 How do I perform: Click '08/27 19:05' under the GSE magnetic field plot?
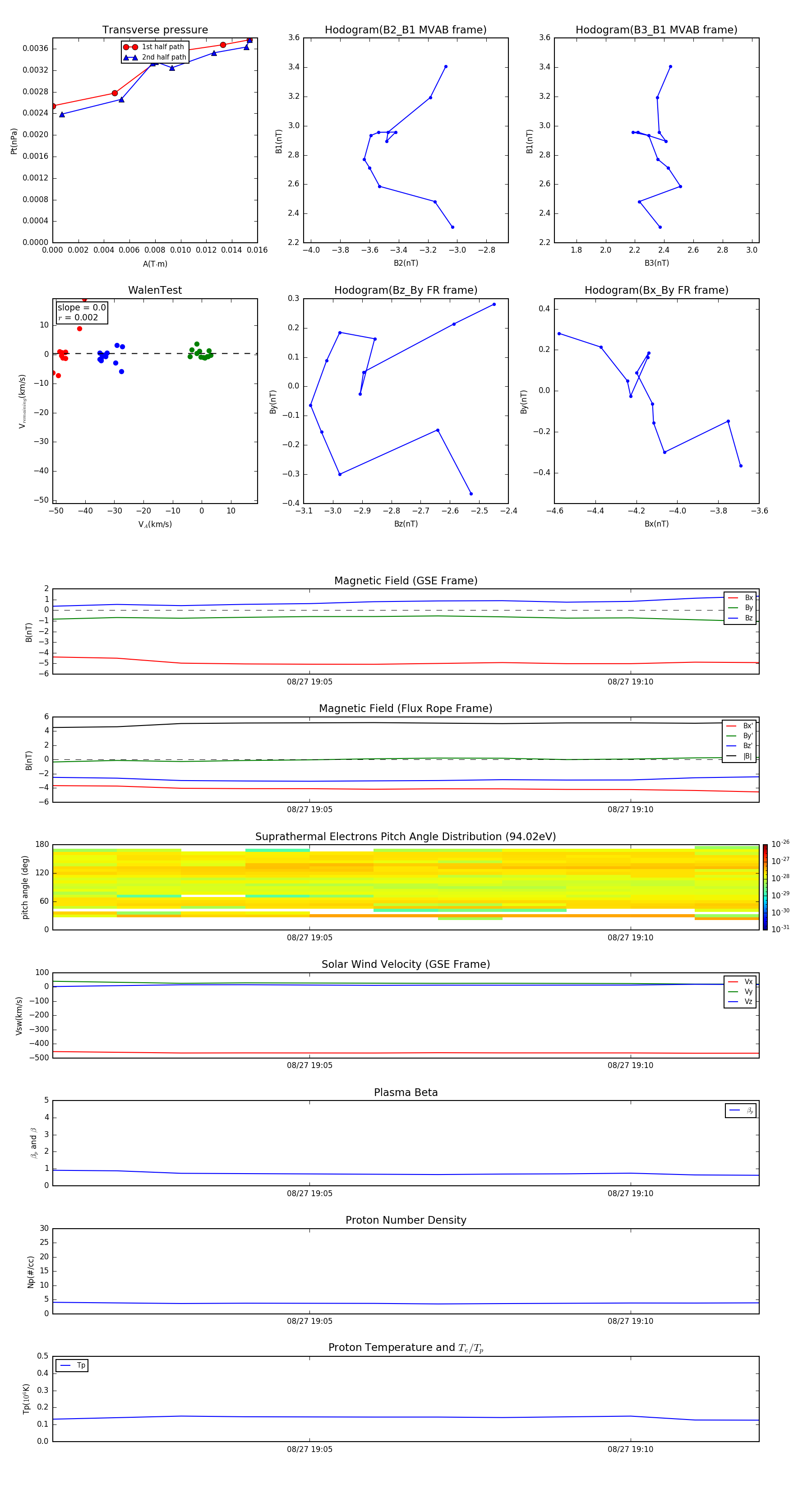click(x=310, y=682)
